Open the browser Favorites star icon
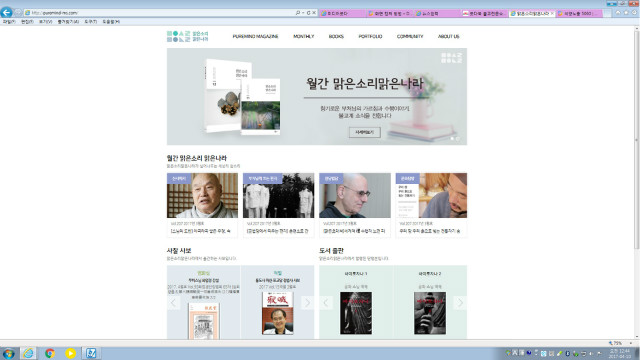Image resolution: width=640 pixels, height=360 pixels. pos(626,13)
